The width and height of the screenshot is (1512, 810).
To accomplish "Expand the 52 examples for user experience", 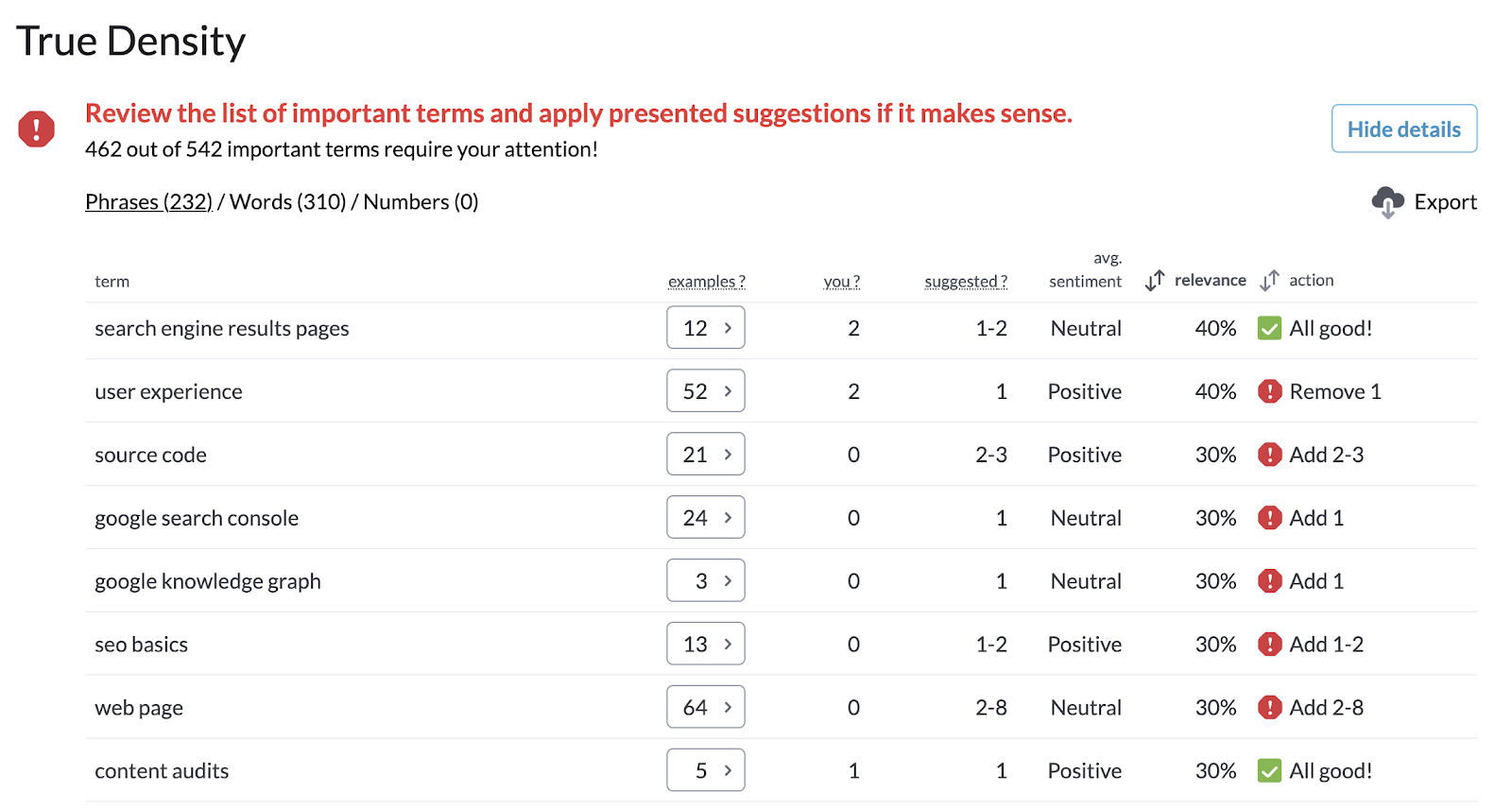I will click(706, 391).
